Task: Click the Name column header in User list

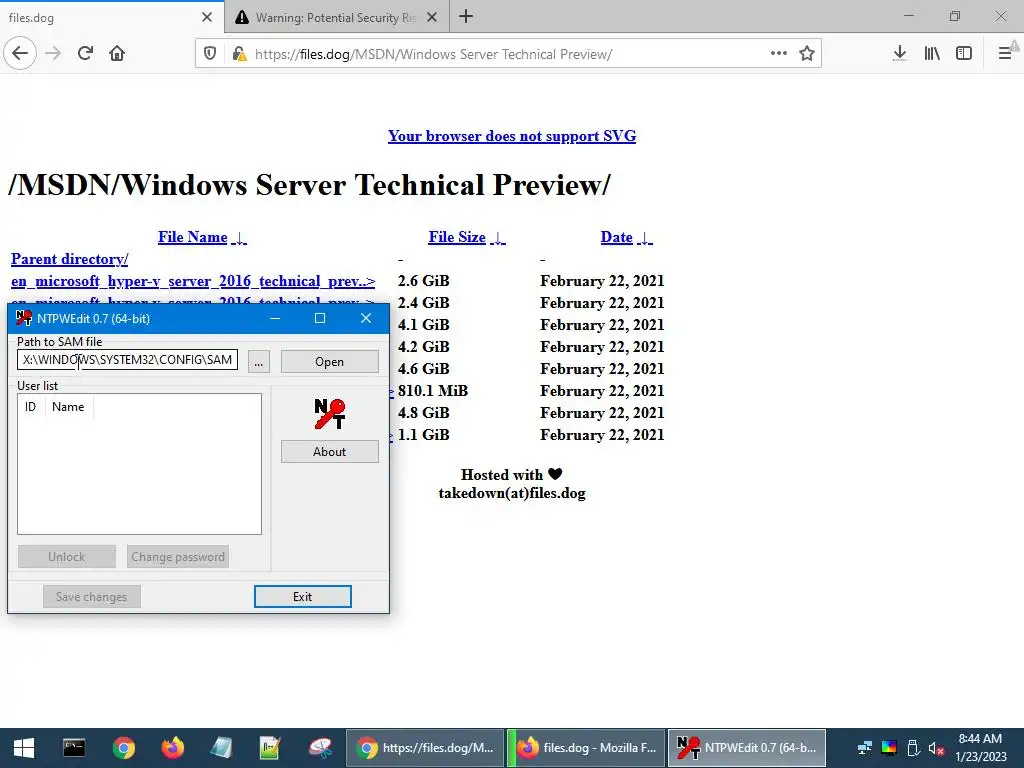Action: click(x=69, y=406)
